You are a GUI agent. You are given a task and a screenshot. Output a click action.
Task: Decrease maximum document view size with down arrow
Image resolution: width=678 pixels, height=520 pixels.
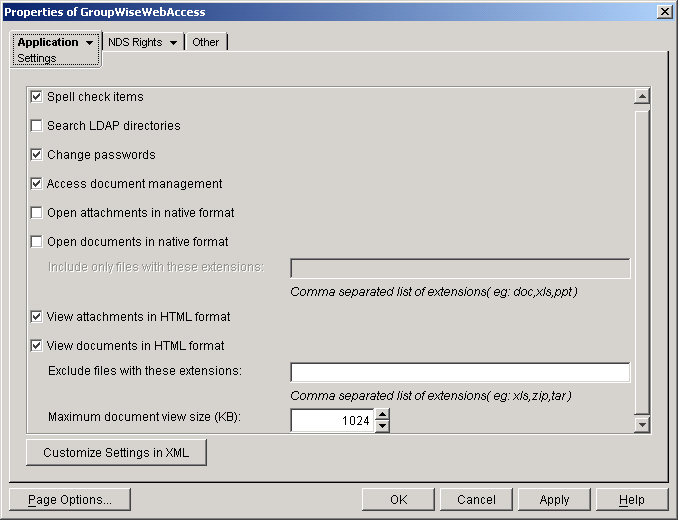[382, 426]
